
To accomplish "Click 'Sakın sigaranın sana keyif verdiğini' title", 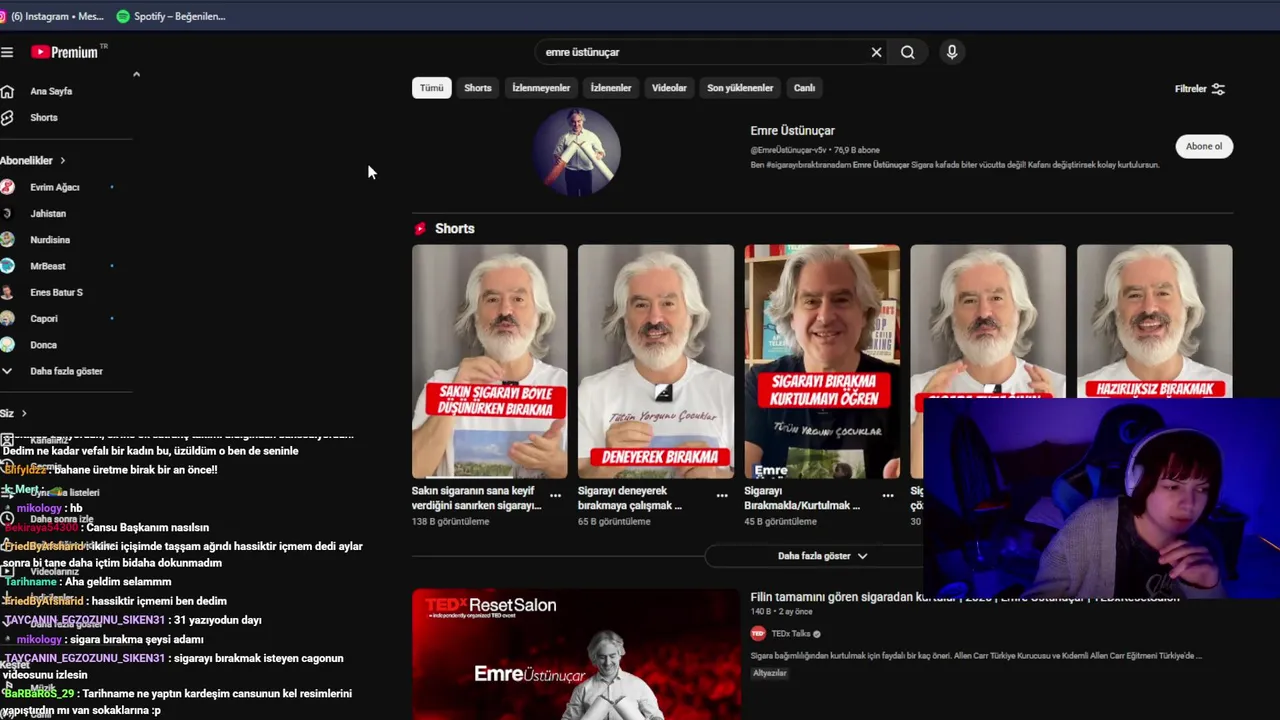I will [x=476, y=498].
